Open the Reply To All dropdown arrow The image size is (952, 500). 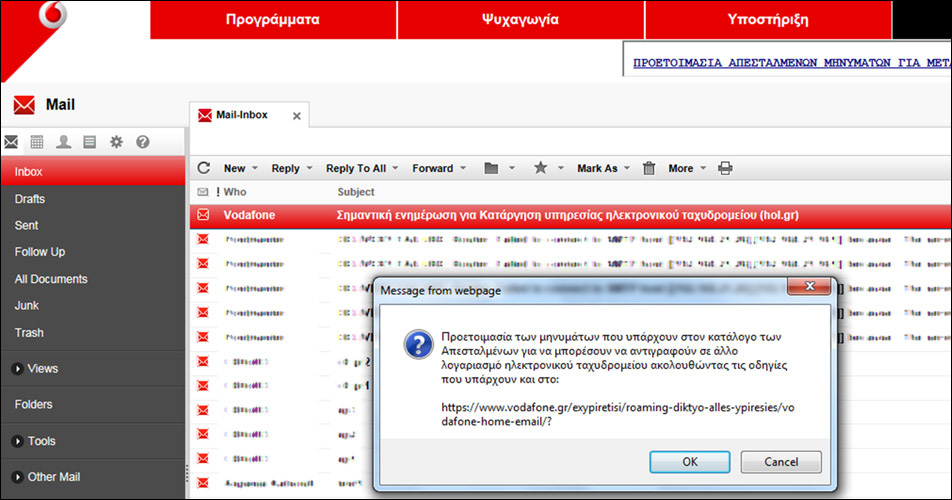(x=395, y=168)
